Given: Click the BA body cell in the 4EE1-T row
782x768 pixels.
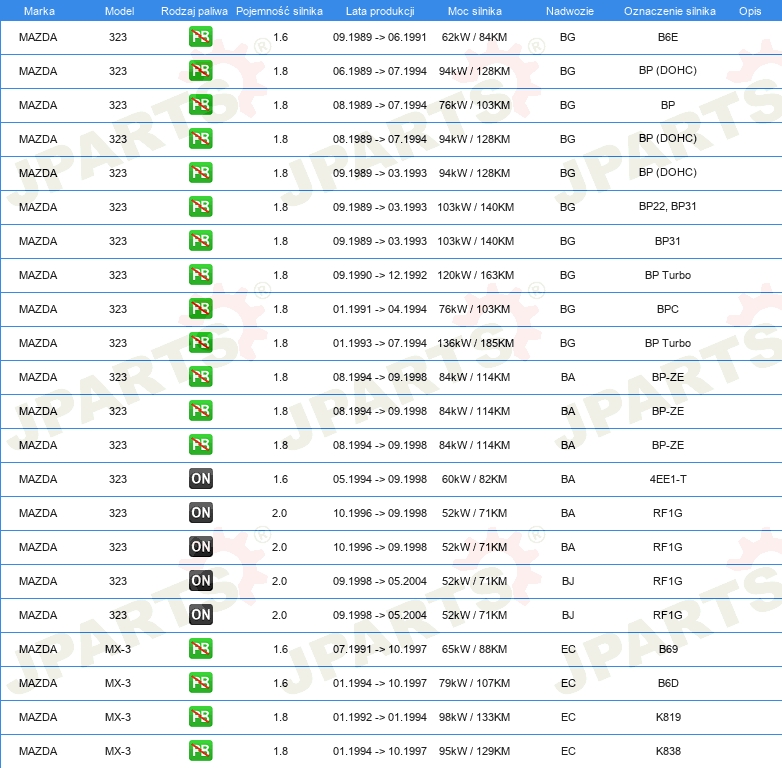Looking at the screenshot, I should (x=568, y=479).
